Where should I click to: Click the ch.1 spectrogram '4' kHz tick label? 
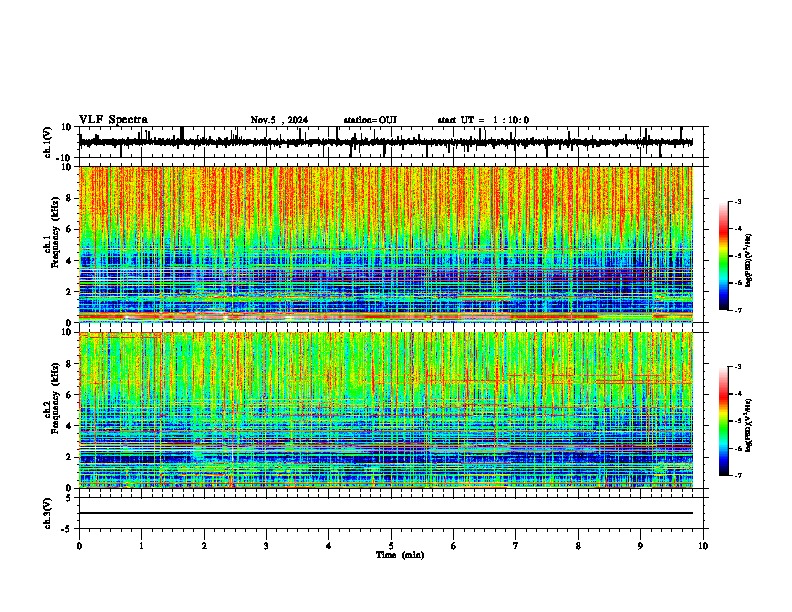[x=69, y=261]
